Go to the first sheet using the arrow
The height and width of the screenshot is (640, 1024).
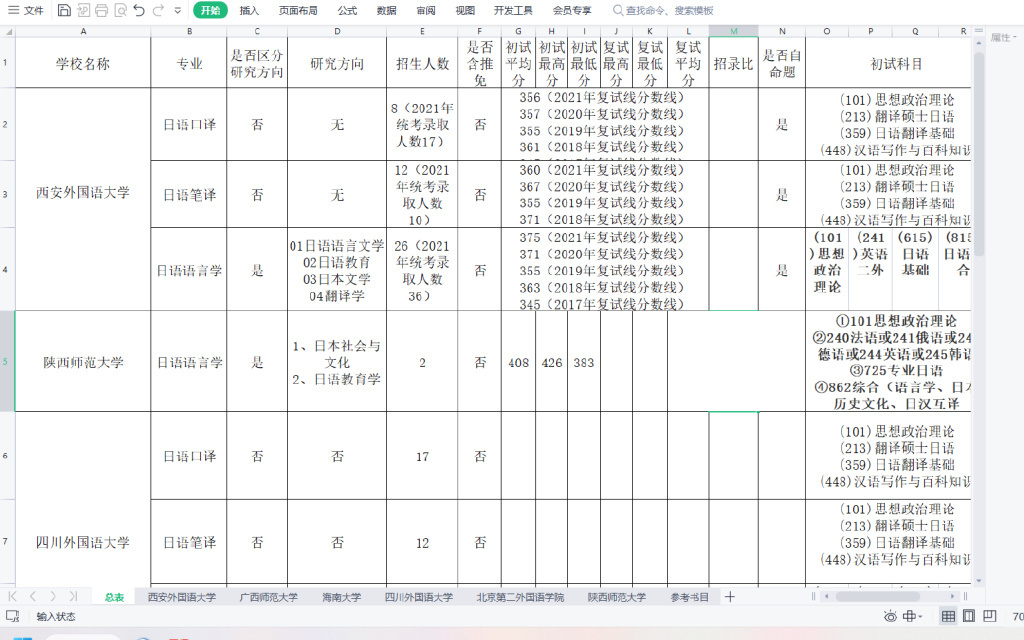coord(12,596)
